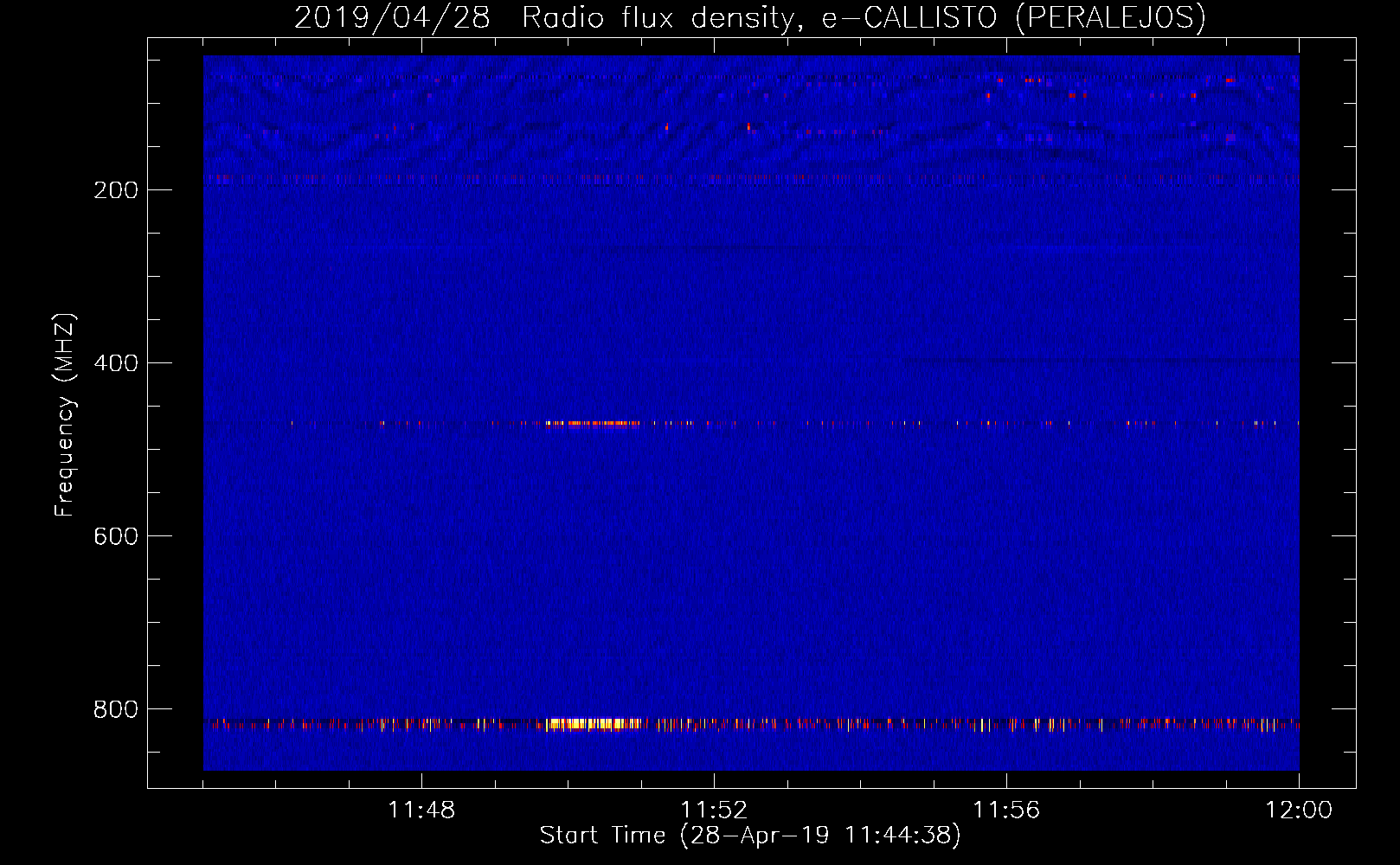Click the red burst streak near 470 MHz
Image resolution: width=1400 pixels, height=865 pixels.
tap(593, 423)
